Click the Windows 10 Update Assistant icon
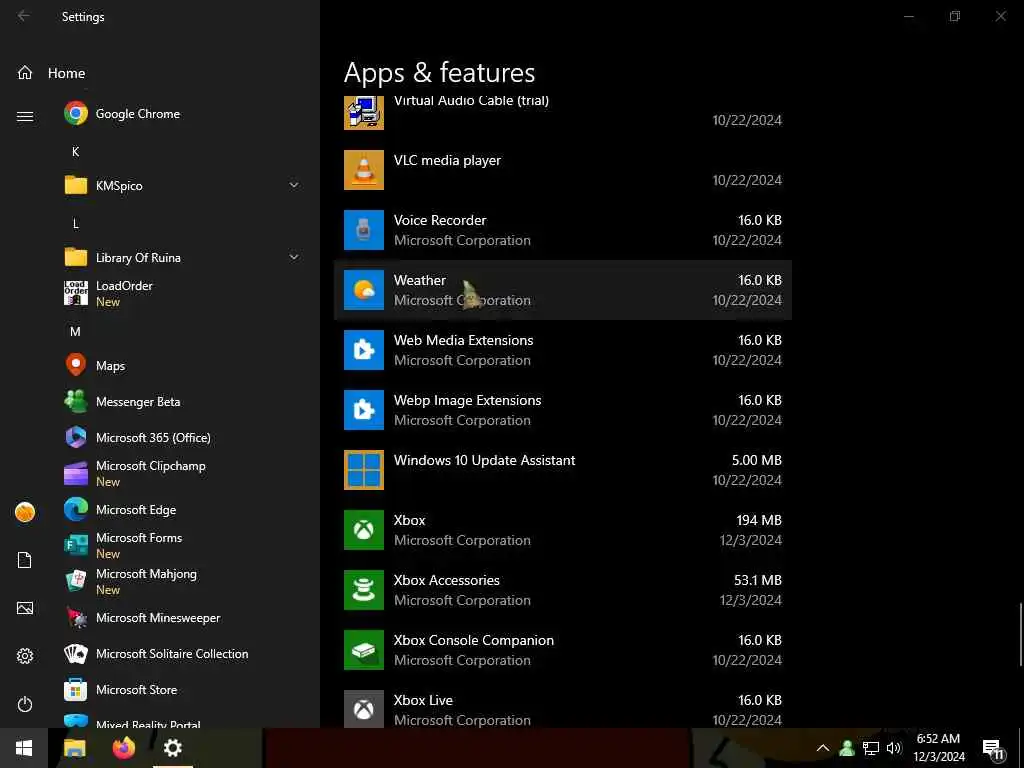1024x768 pixels. click(x=364, y=470)
